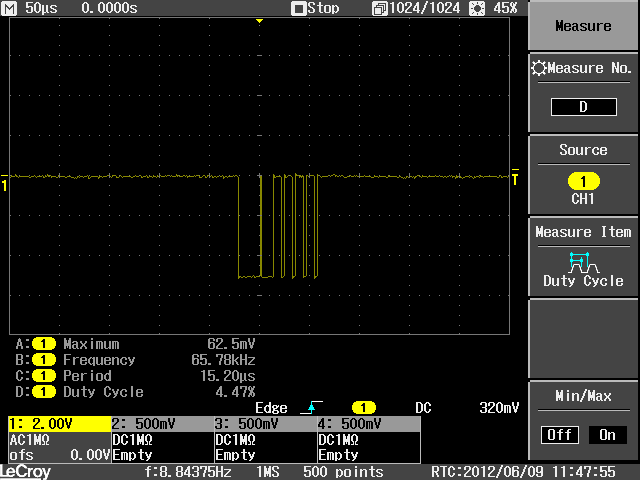Click the trigger source channel 1 badge
Screen dimensions: 640x480
coord(363,407)
